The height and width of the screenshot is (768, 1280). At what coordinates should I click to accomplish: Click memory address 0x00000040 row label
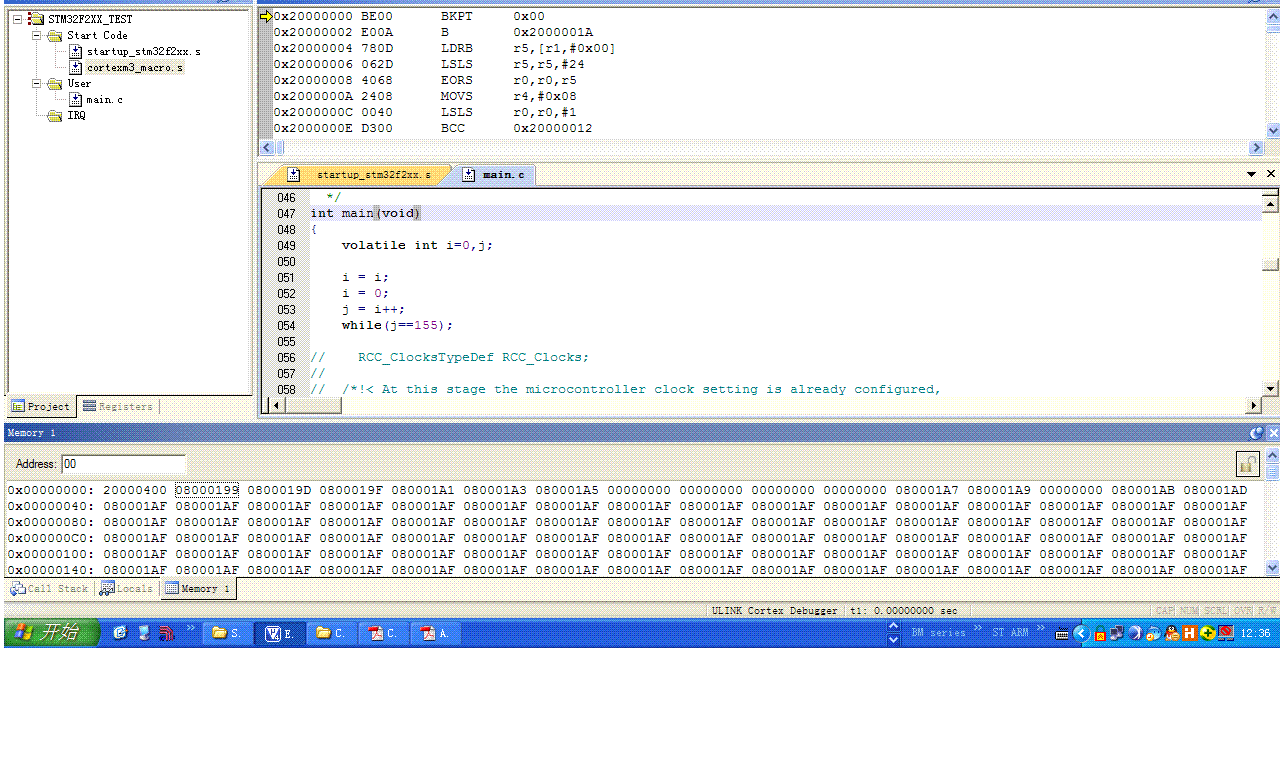[x=51, y=506]
